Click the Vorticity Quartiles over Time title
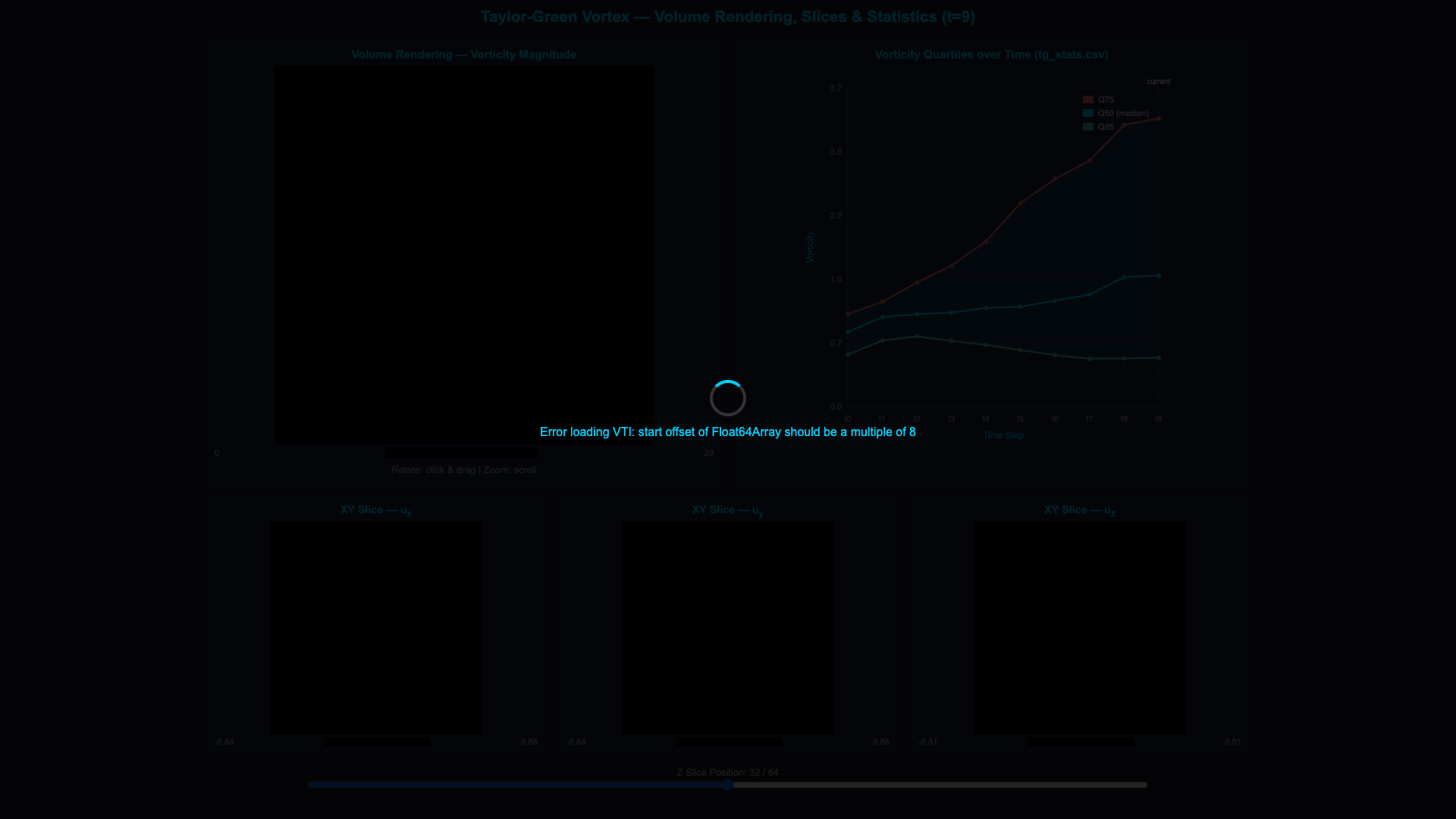The image size is (1456, 819). (991, 55)
